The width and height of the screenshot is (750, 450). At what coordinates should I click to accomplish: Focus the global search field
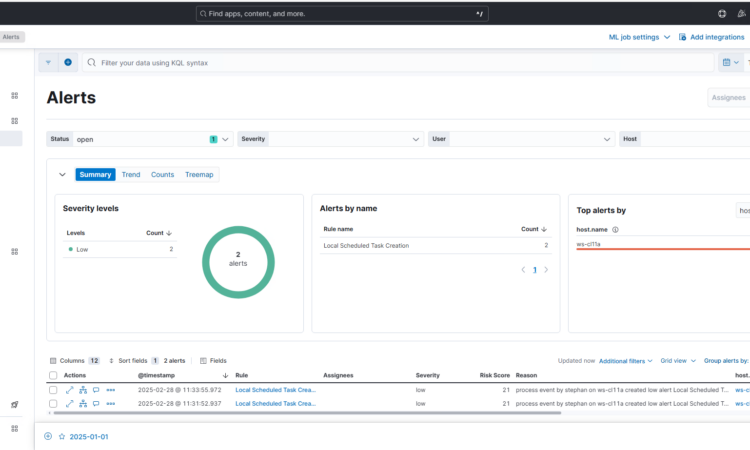coord(342,14)
